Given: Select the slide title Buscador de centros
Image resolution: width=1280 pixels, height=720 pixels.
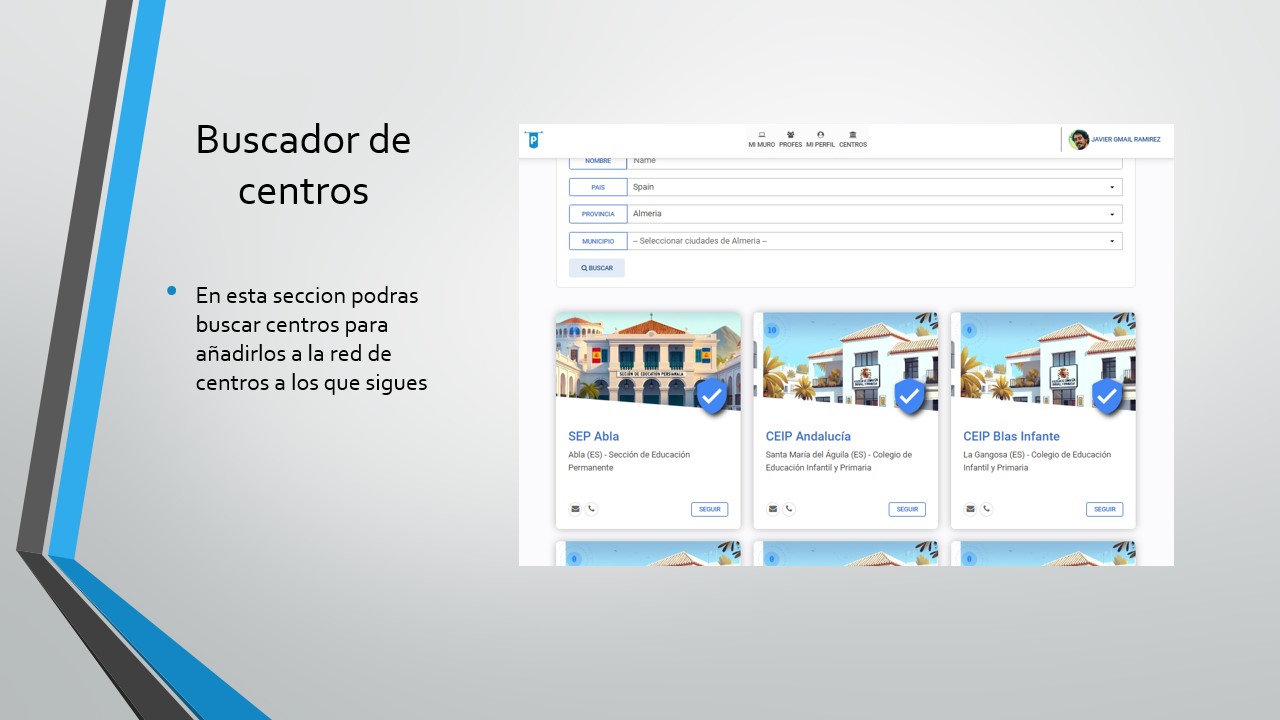Looking at the screenshot, I should click(x=303, y=164).
